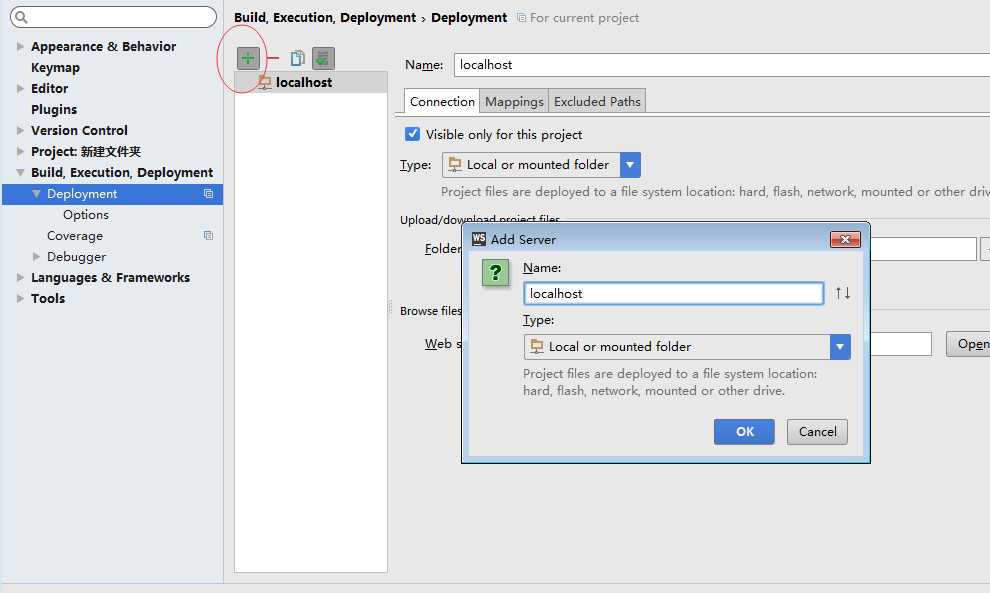
Task: Click the copy server configuration icon
Action: [x=297, y=58]
